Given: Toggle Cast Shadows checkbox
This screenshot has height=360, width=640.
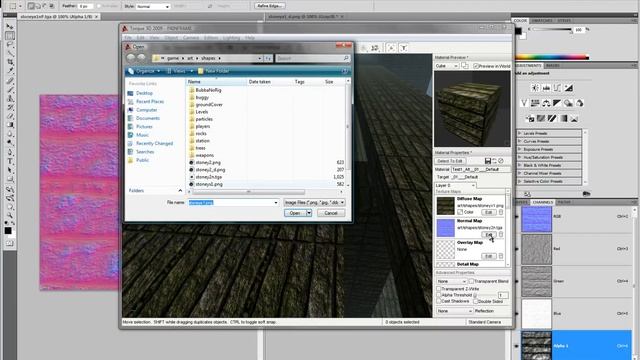Looking at the screenshot, I should [x=439, y=301].
